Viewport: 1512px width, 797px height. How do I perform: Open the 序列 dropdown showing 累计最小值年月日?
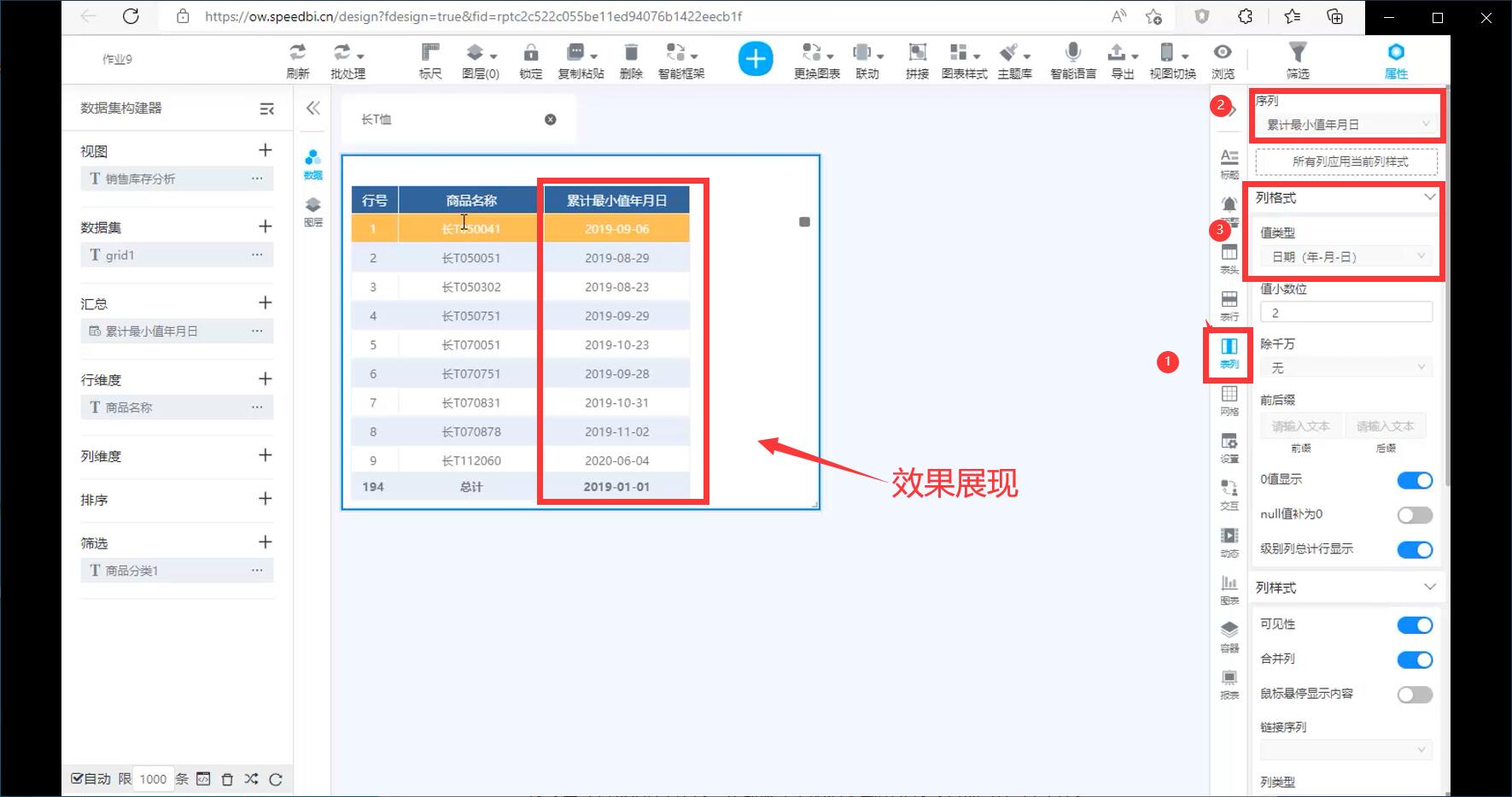point(1346,125)
